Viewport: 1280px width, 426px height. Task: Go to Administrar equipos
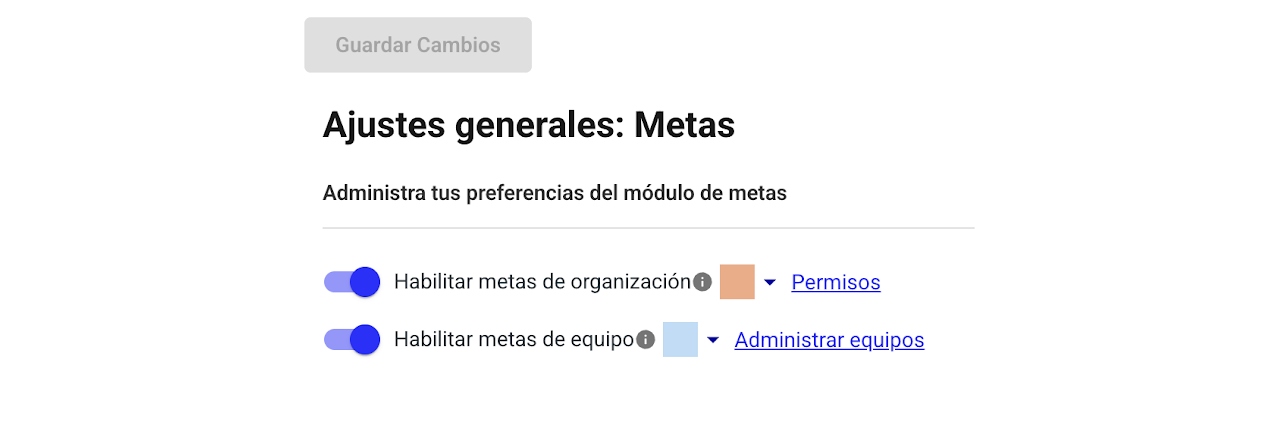tap(829, 341)
